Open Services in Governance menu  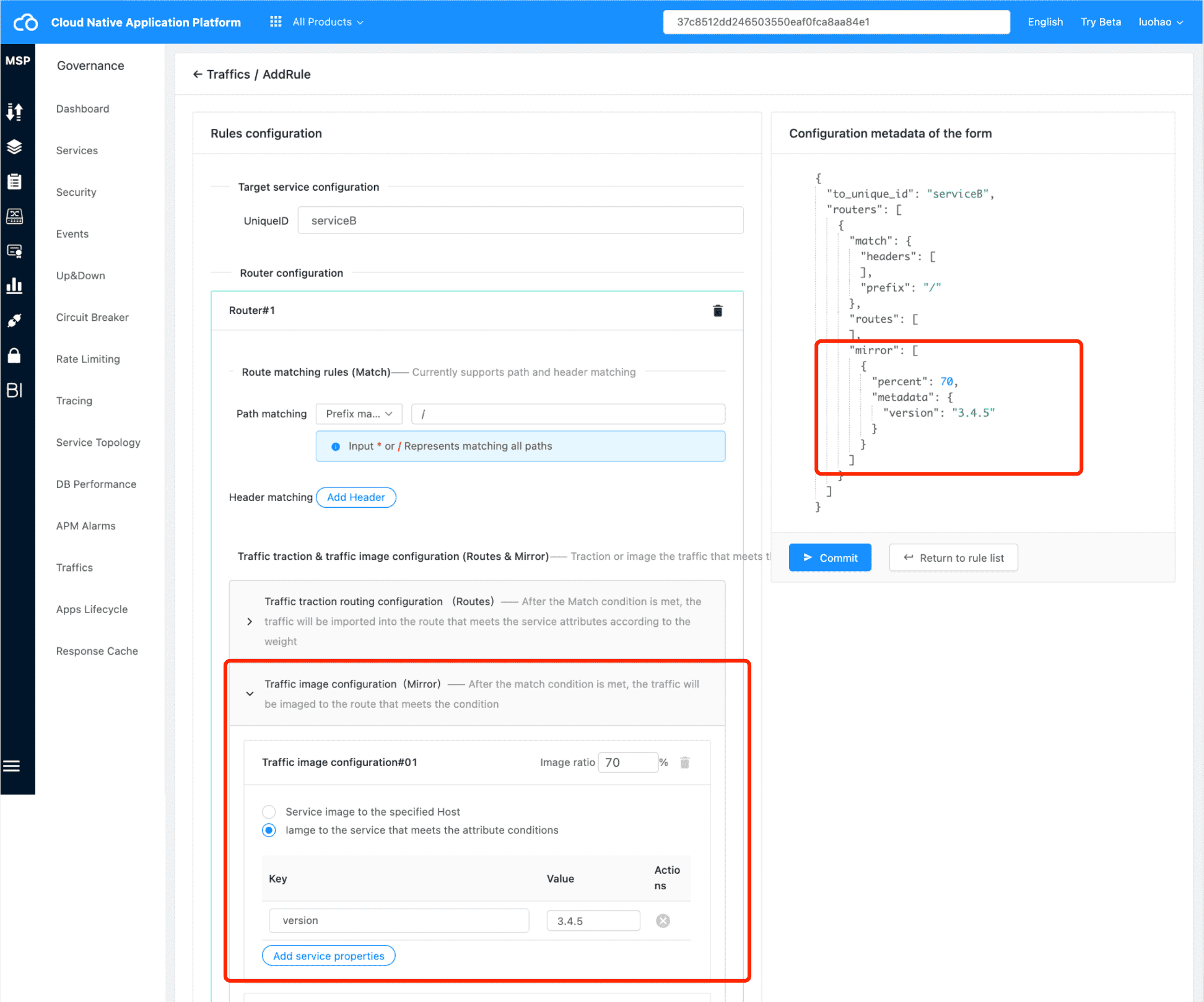pos(77,150)
